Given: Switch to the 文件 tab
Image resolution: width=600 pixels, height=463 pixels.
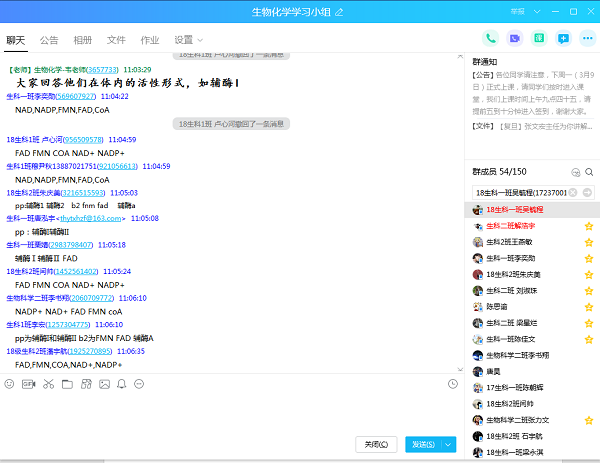Looking at the screenshot, I should pyautogui.click(x=116, y=40).
